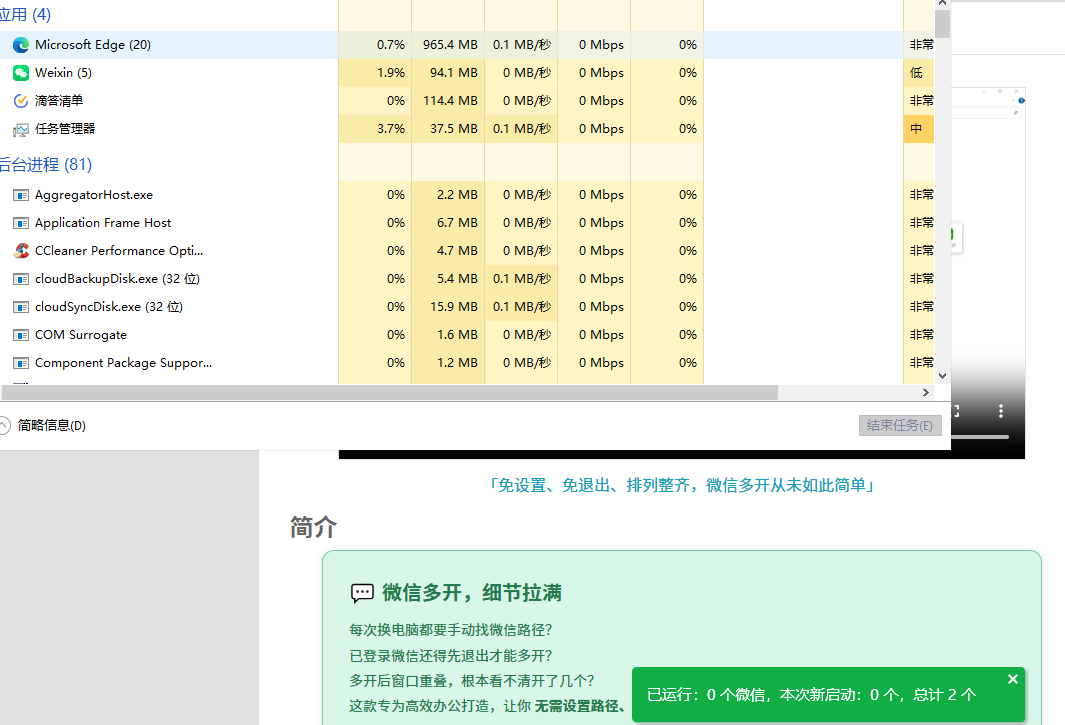Click the 114.4 MB memory cell
The height and width of the screenshot is (725, 1065).
pyautogui.click(x=448, y=101)
